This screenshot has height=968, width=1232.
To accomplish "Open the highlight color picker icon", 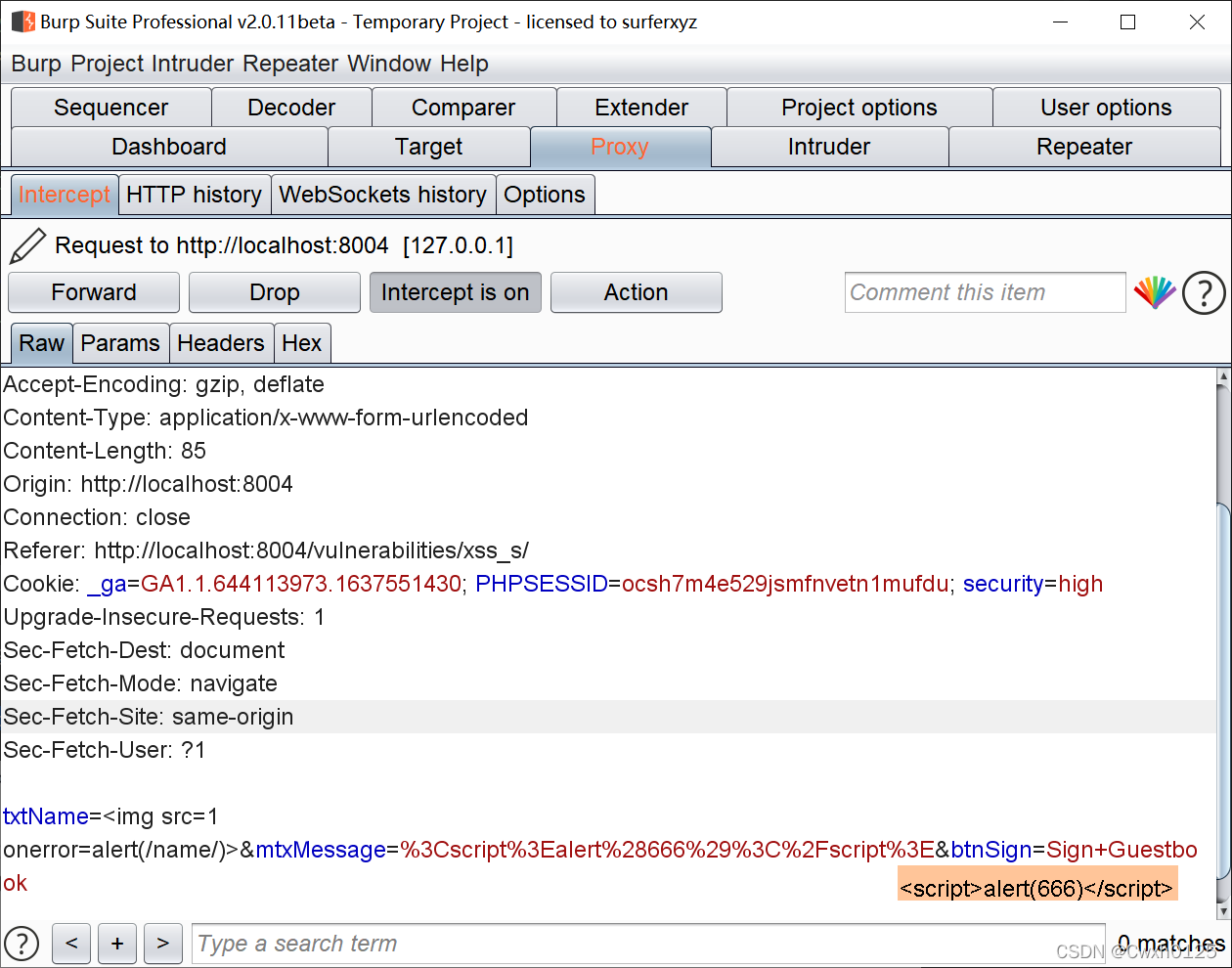I will pyautogui.click(x=1155, y=292).
